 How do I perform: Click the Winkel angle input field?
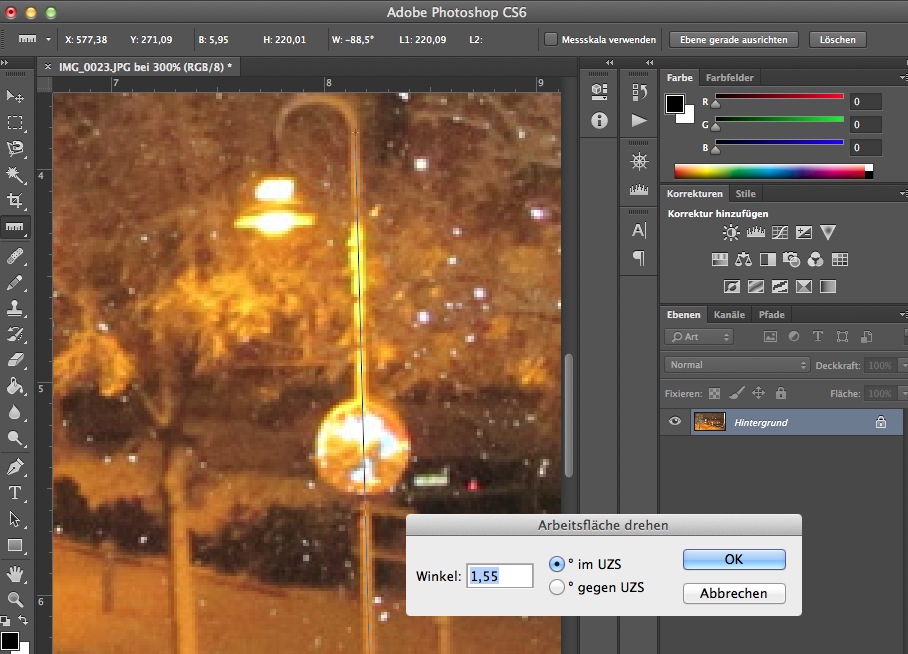(499, 576)
